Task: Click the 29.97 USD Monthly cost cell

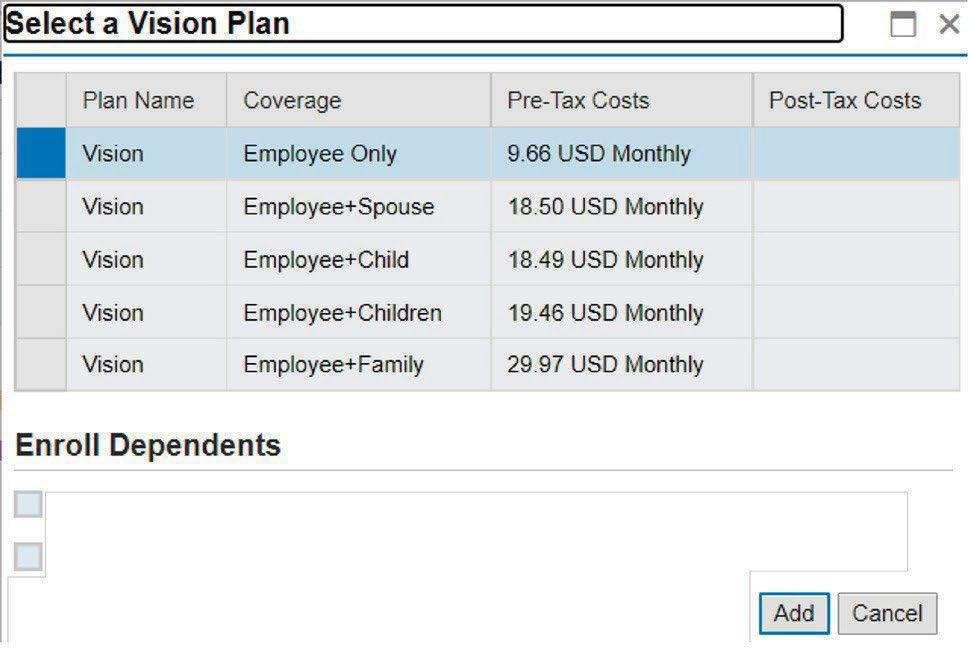Action: (x=605, y=364)
